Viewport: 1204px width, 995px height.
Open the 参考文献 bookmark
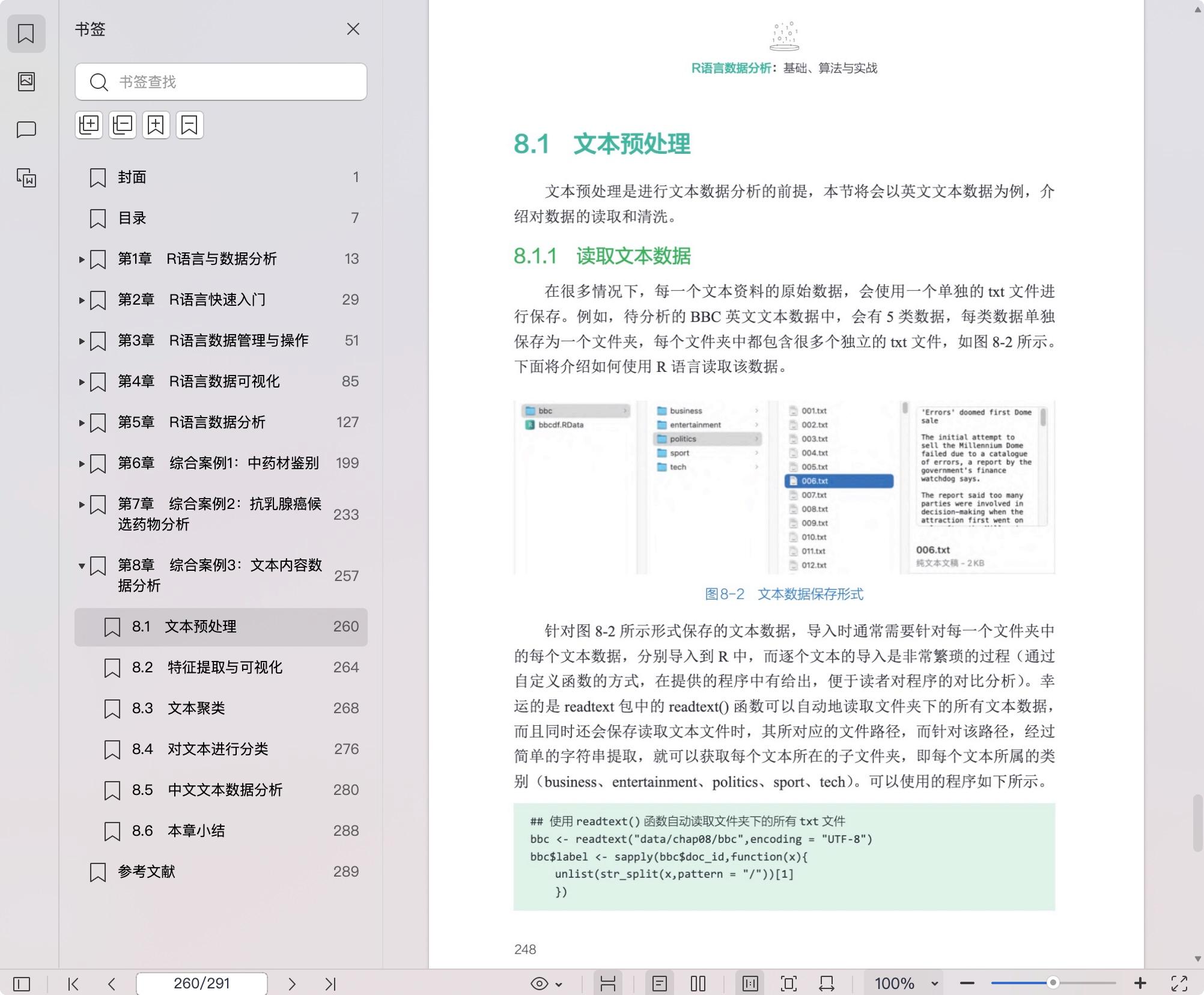point(221,872)
